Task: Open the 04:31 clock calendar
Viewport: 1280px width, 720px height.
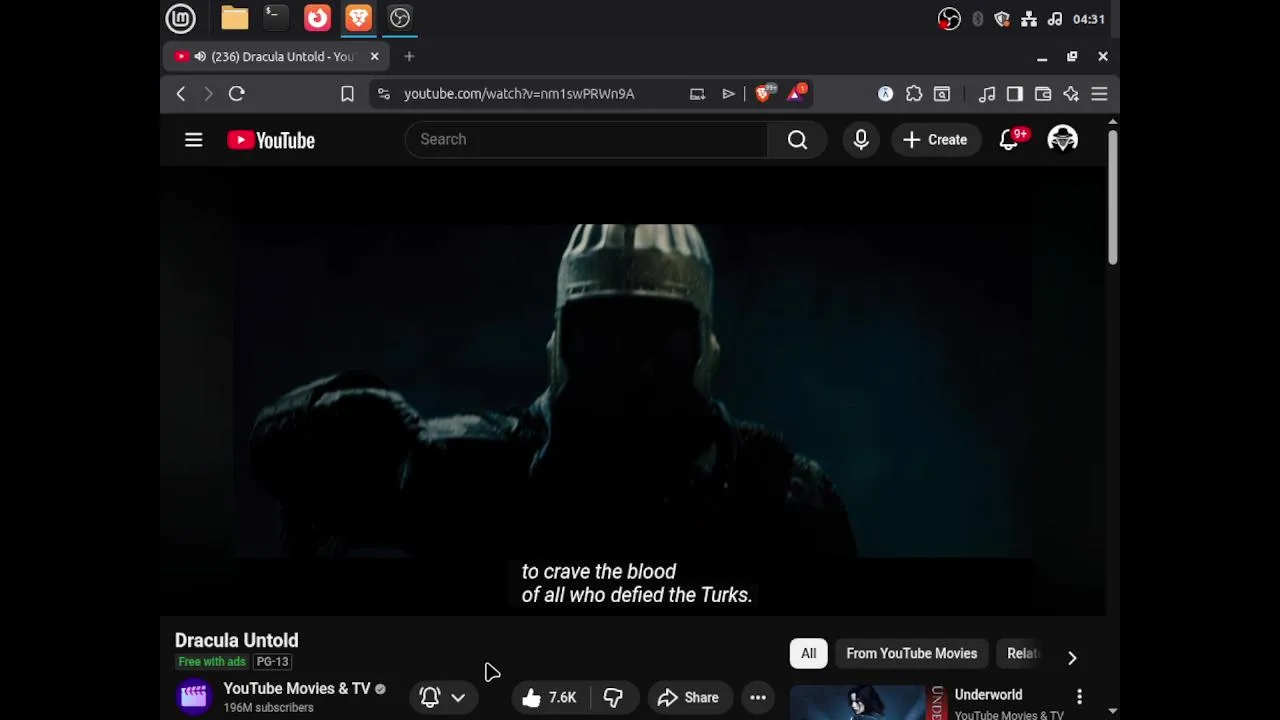Action: [1088, 19]
